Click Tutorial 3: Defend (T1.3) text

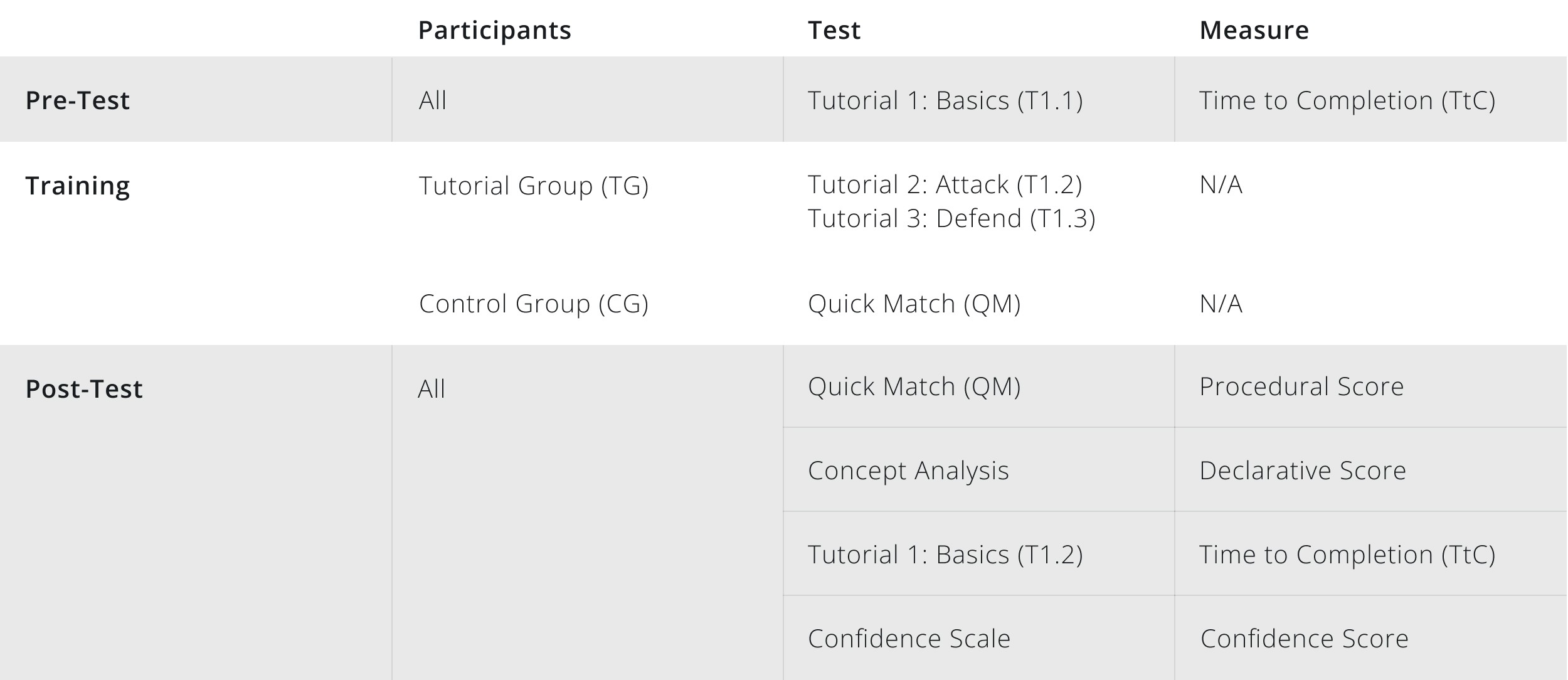(x=951, y=218)
